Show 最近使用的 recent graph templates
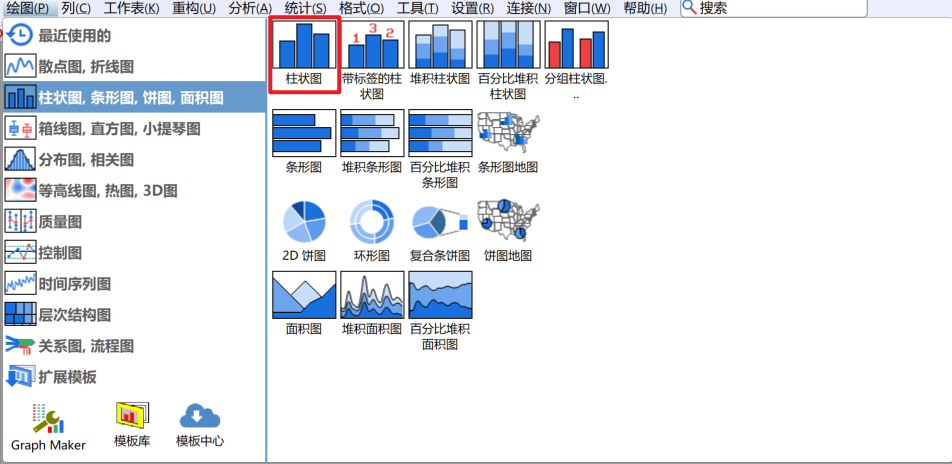Image resolution: width=952 pixels, height=464 pixels. (x=74, y=36)
